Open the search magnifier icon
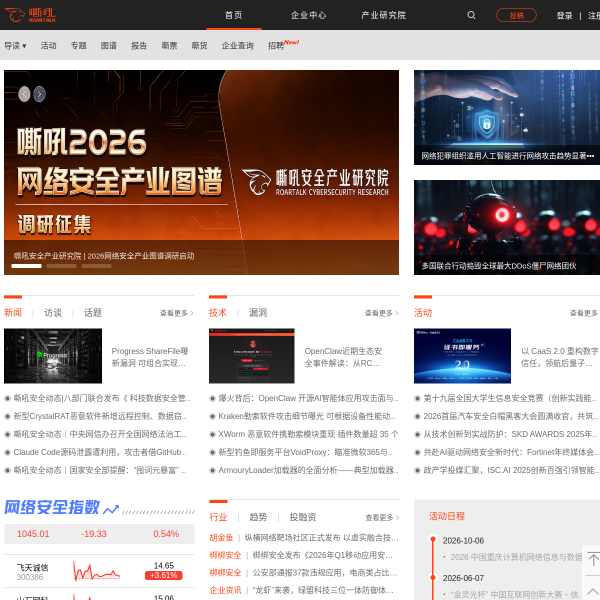Viewport: 600px width, 600px height. tap(471, 15)
